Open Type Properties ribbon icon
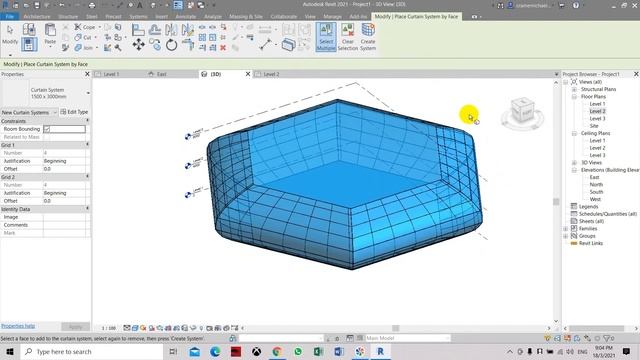Screen dimensions: 640x360 tap(29, 29)
